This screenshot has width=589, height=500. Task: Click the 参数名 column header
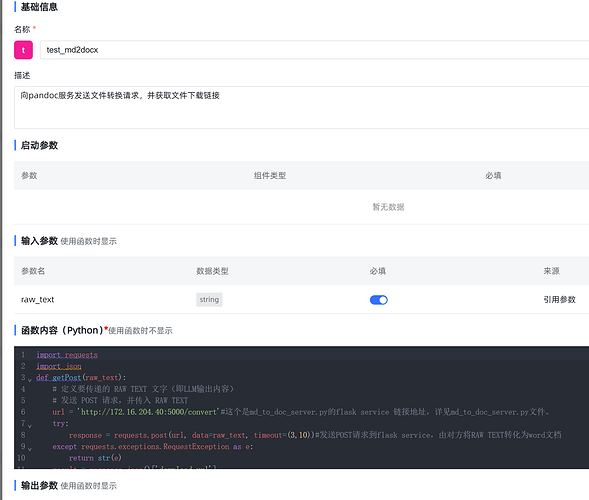[x=33, y=271]
